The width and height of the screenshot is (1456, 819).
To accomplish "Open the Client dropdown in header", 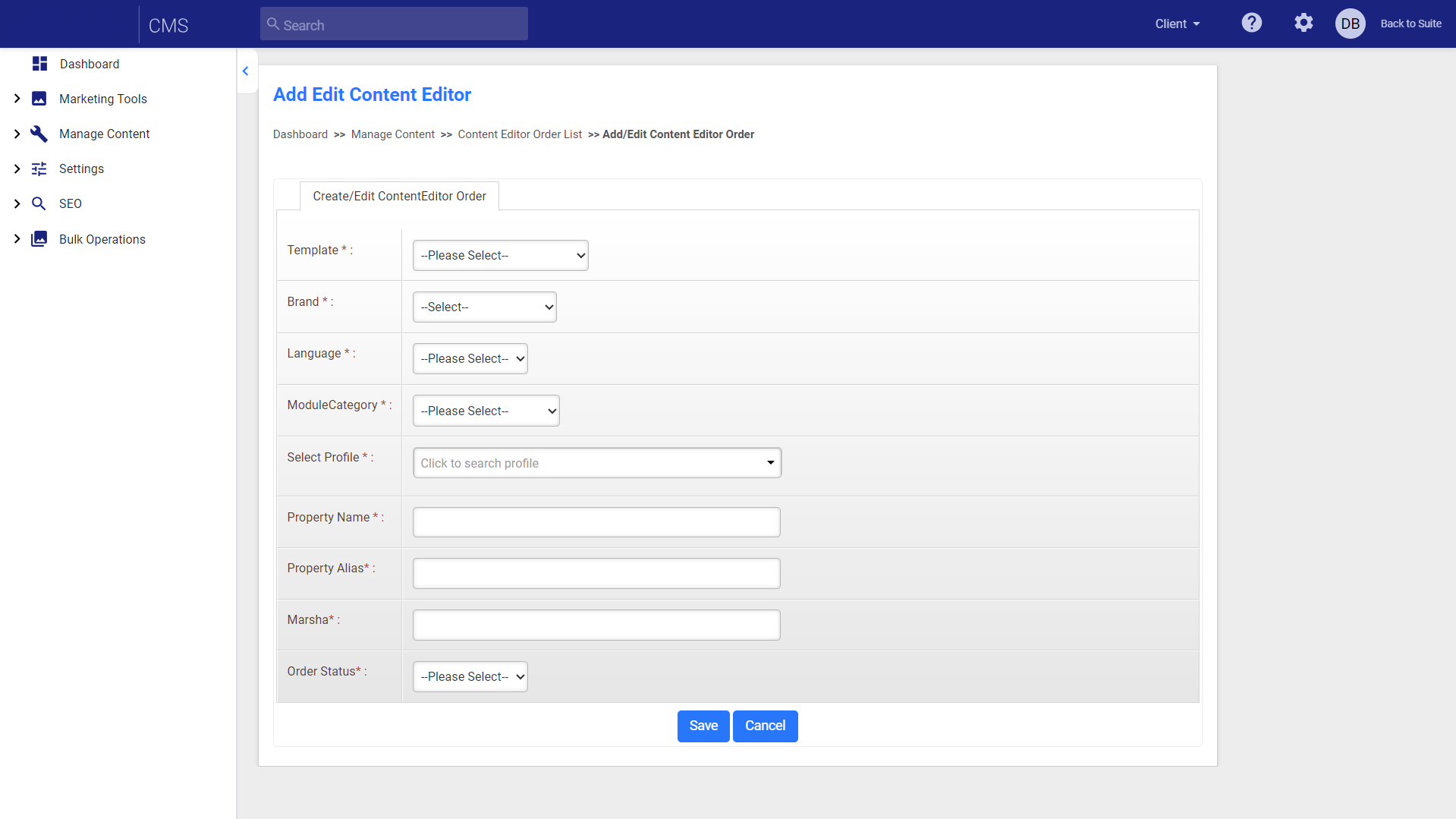I will point(1178,24).
